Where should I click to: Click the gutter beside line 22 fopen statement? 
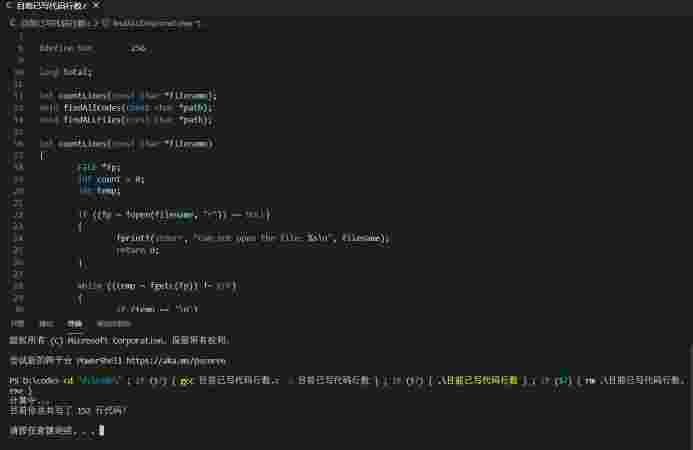coord(19,214)
